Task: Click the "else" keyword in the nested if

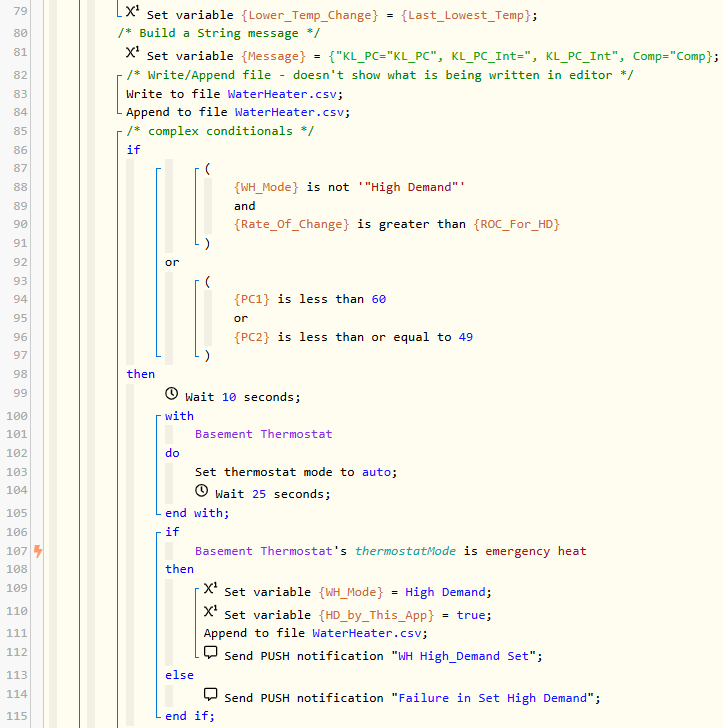Action: point(179,675)
